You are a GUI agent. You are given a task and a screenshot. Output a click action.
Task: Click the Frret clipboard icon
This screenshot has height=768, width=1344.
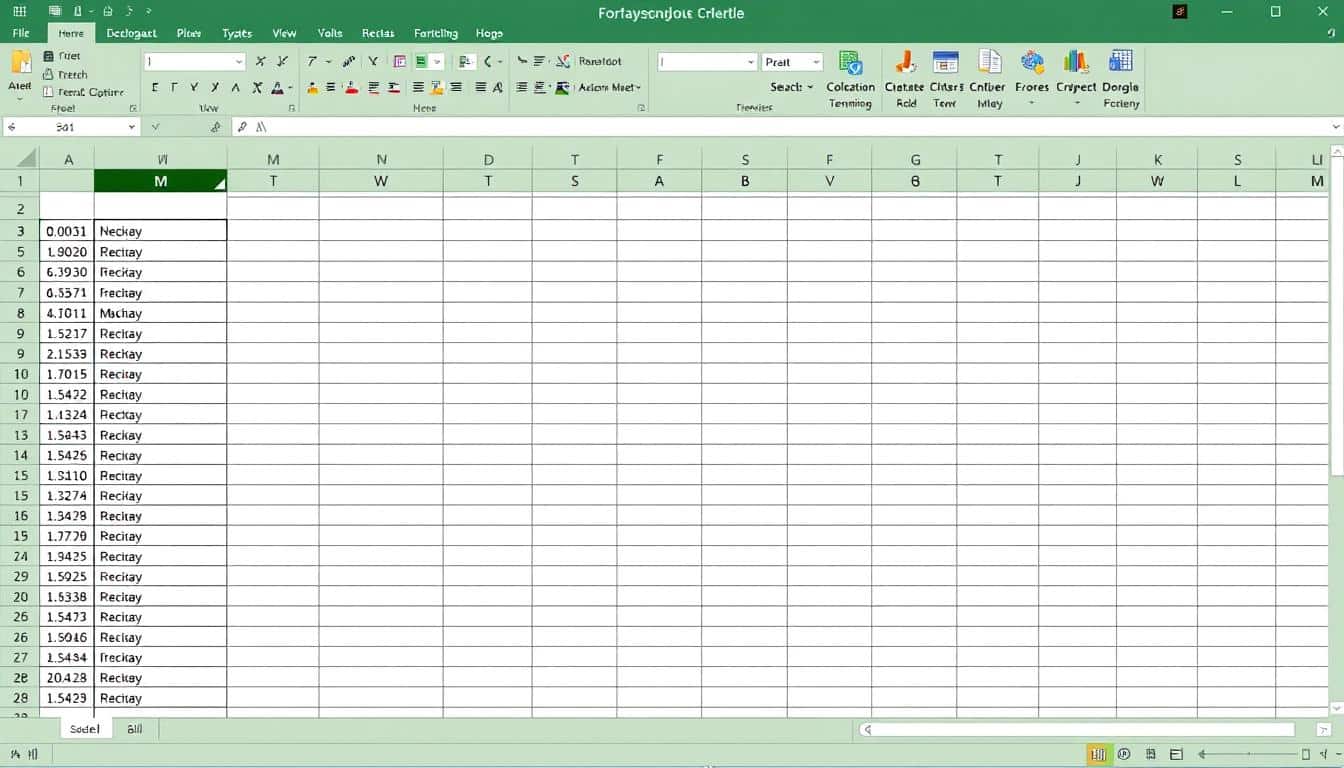[x=48, y=57]
